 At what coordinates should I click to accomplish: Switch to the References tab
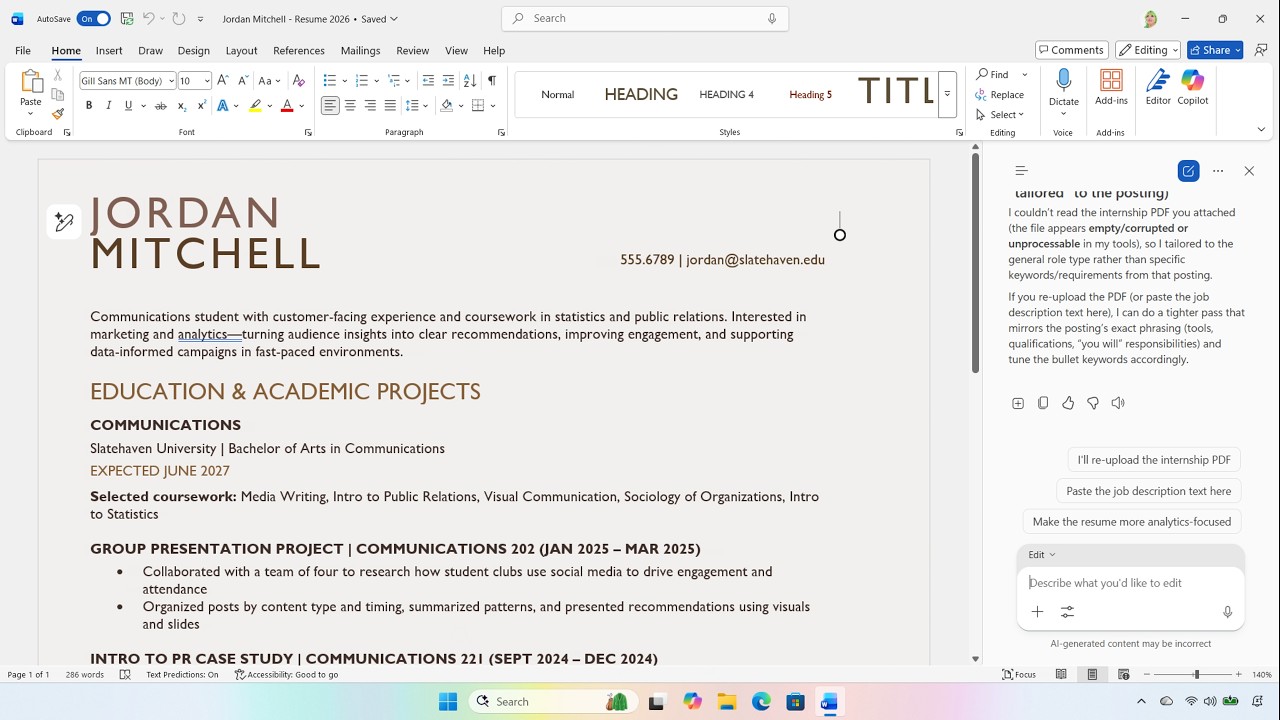click(298, 50)
